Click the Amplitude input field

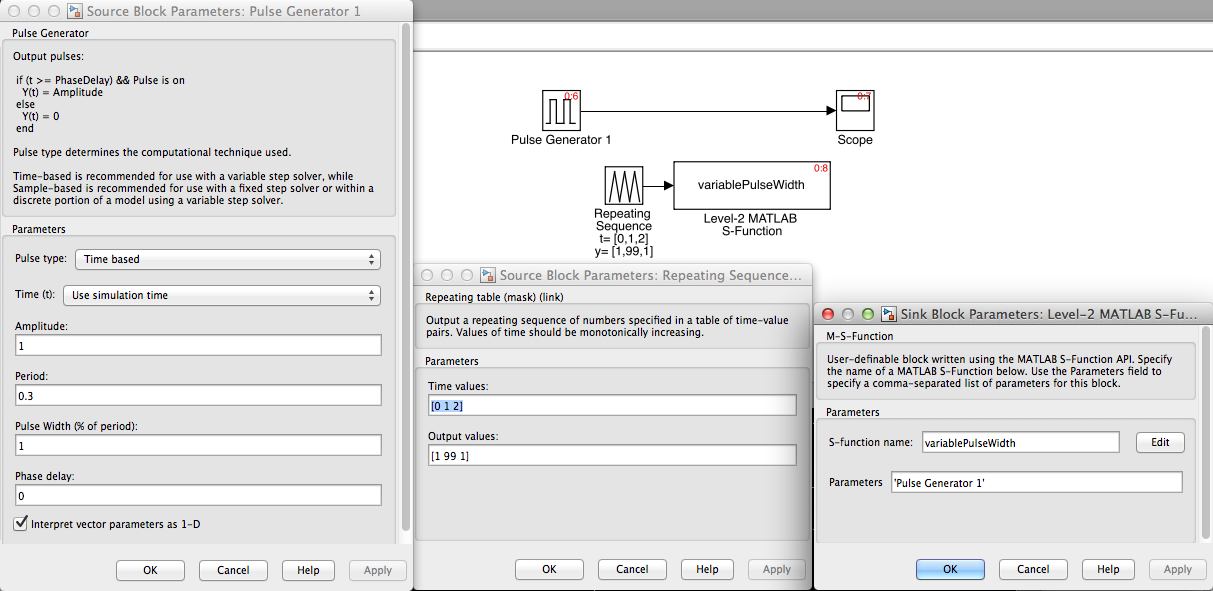point(198,345)
